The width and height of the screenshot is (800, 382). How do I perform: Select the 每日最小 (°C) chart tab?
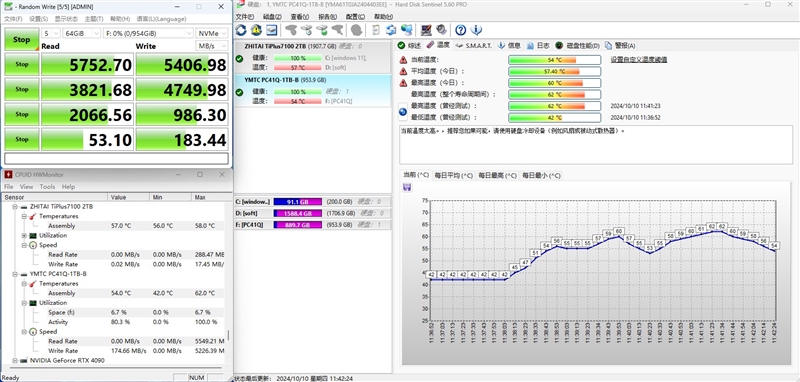[541, 175]
